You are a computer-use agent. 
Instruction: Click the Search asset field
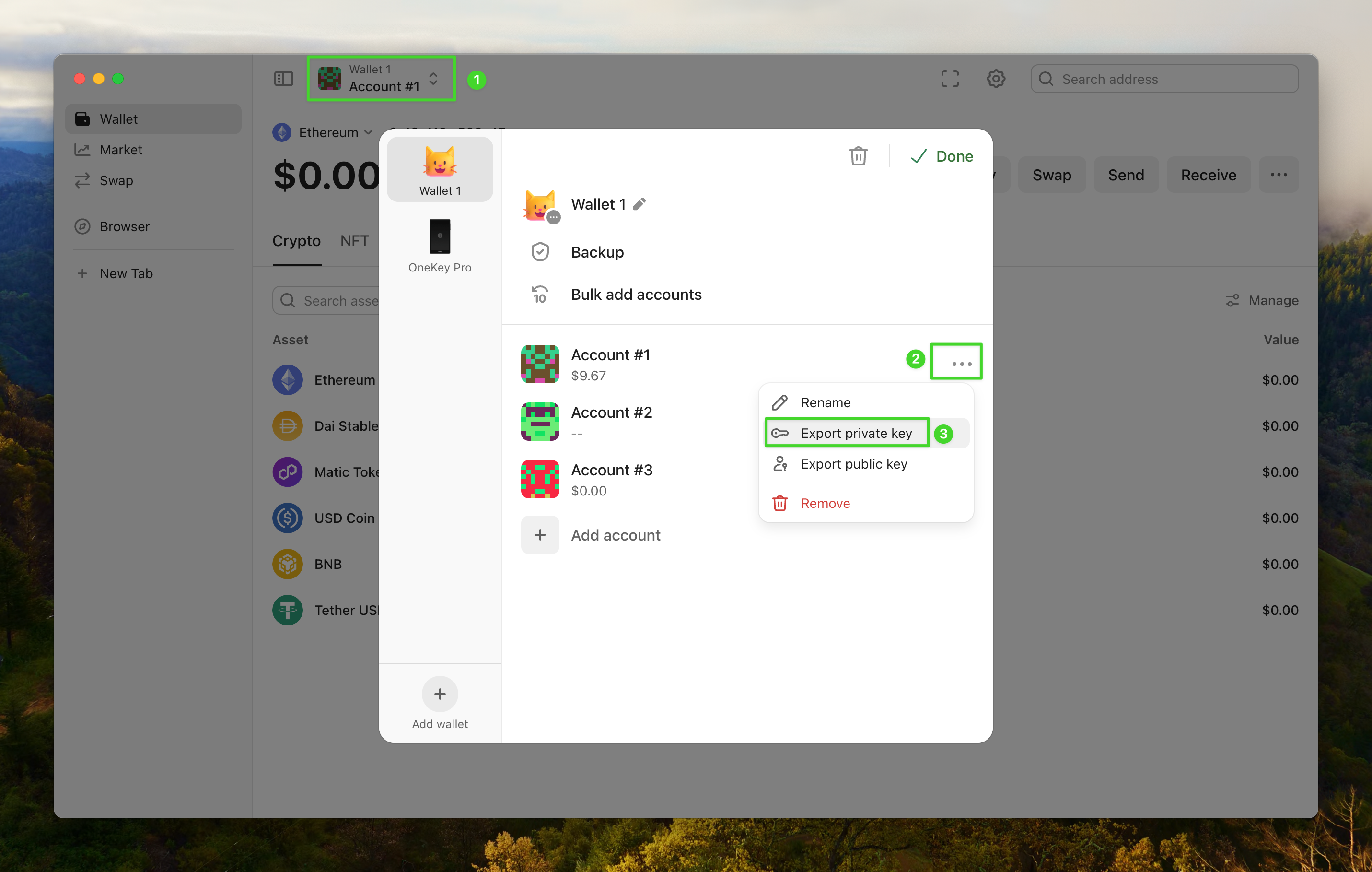[326, 300]
